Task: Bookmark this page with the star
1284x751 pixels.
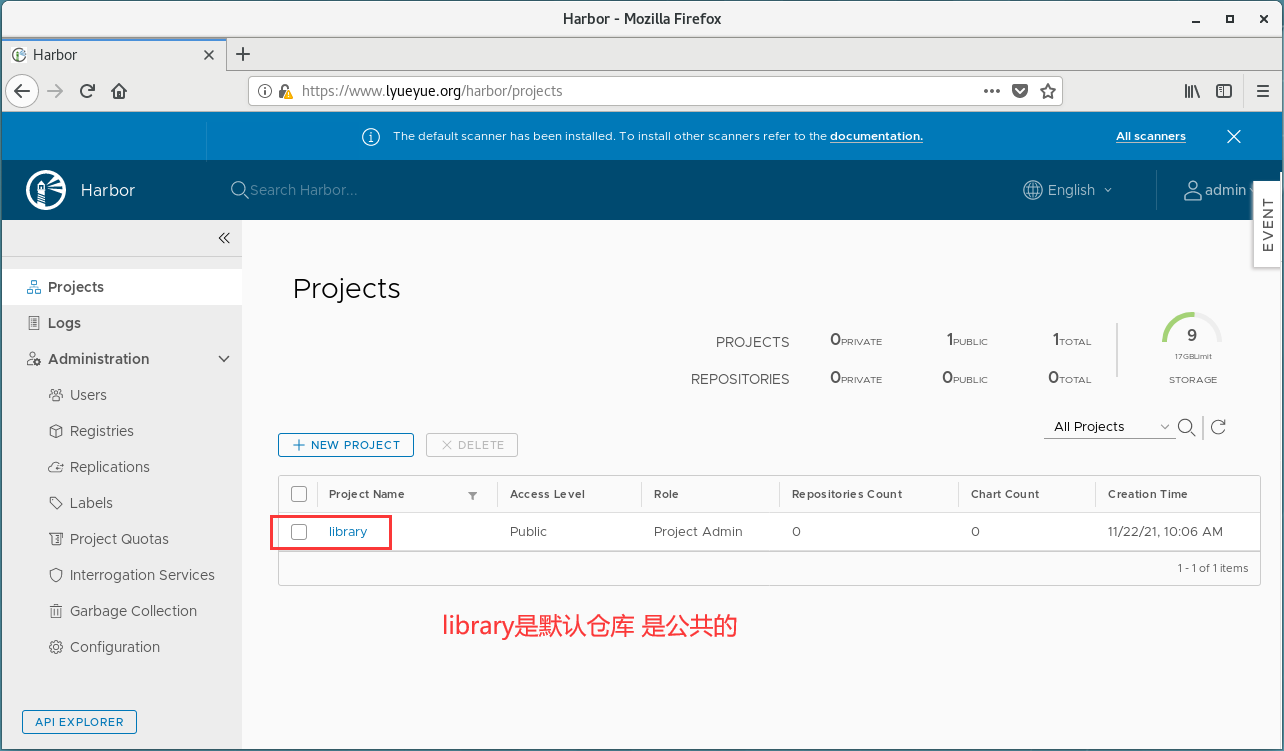Action: click(x=1048, y=91)
